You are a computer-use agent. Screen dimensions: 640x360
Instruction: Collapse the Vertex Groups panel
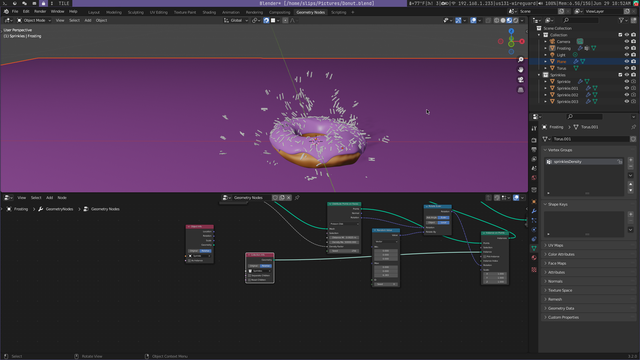click(x=545, y=150)
